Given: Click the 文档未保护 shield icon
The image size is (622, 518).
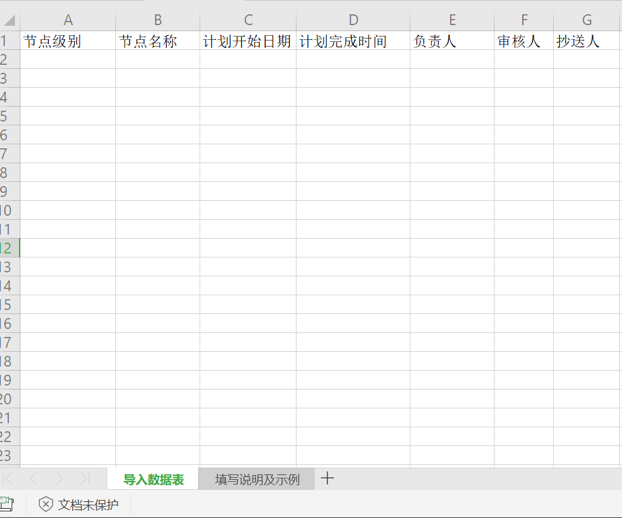Looking at the screenshot, I should click(x=46, y=505).
